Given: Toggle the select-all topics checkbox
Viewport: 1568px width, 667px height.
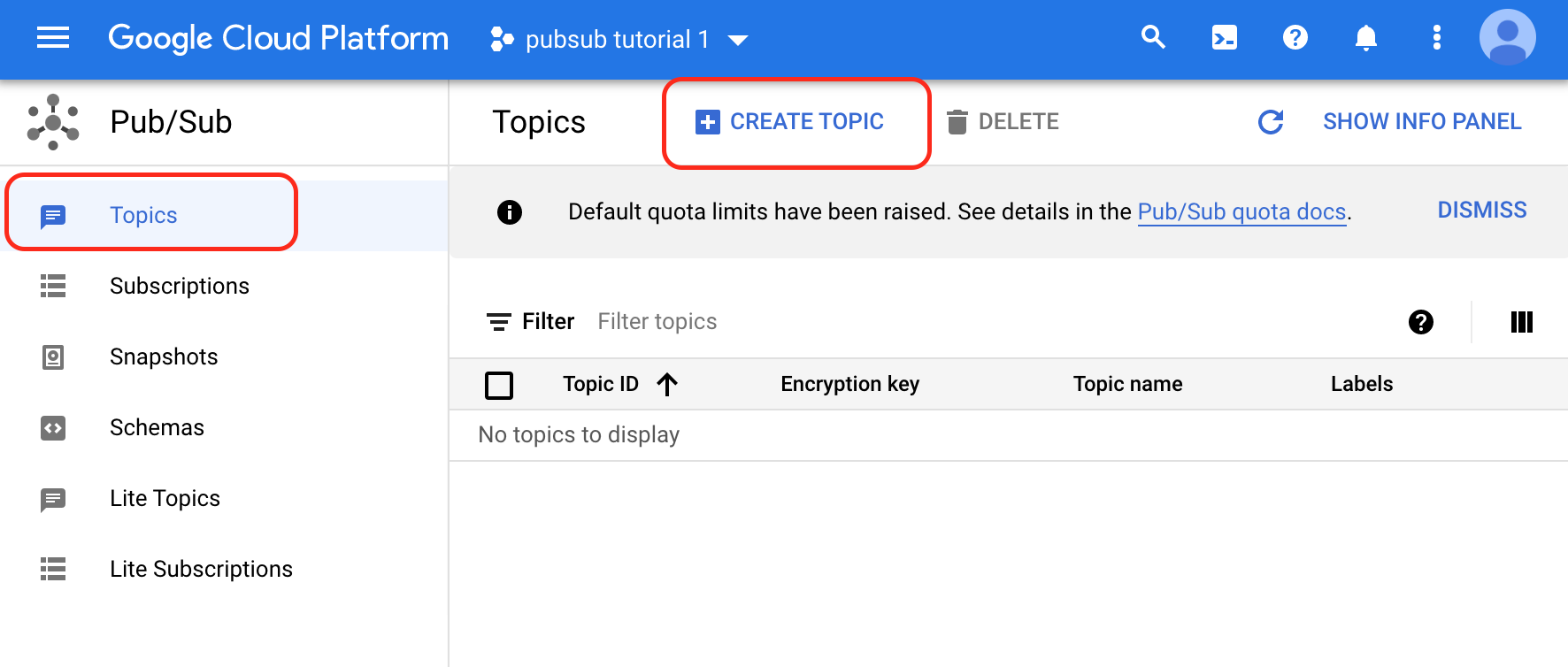Looking at the screenshot, I should [x=499, y=385].
